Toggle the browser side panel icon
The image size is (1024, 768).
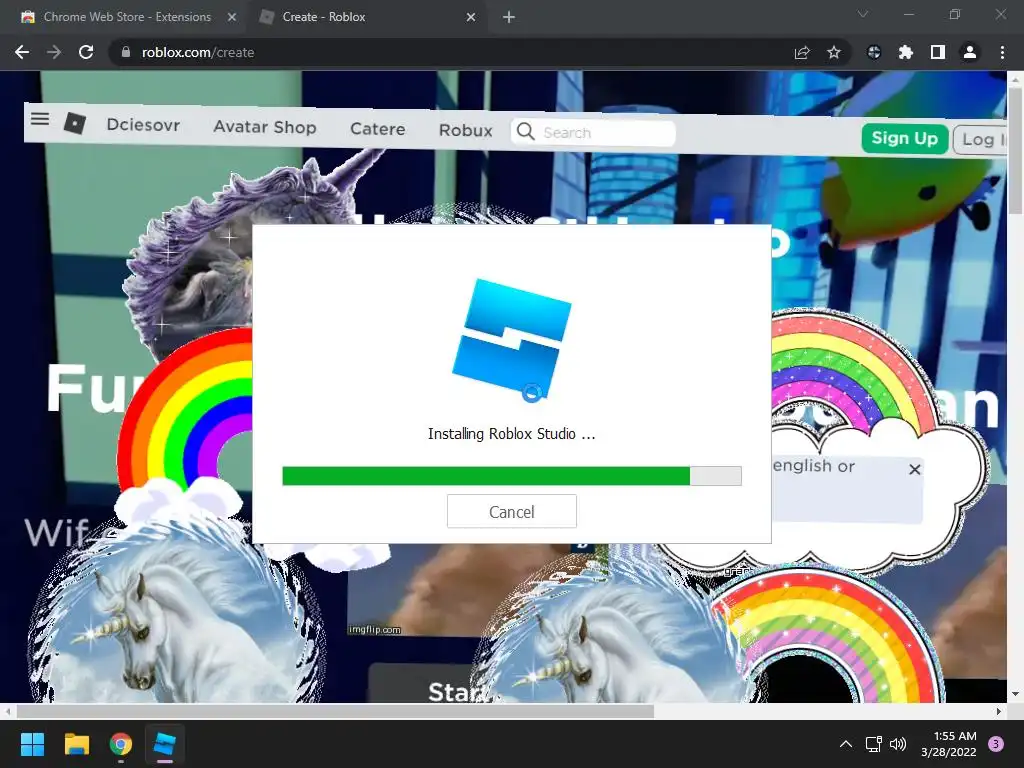pyautogui.click(x=938, y=52)
